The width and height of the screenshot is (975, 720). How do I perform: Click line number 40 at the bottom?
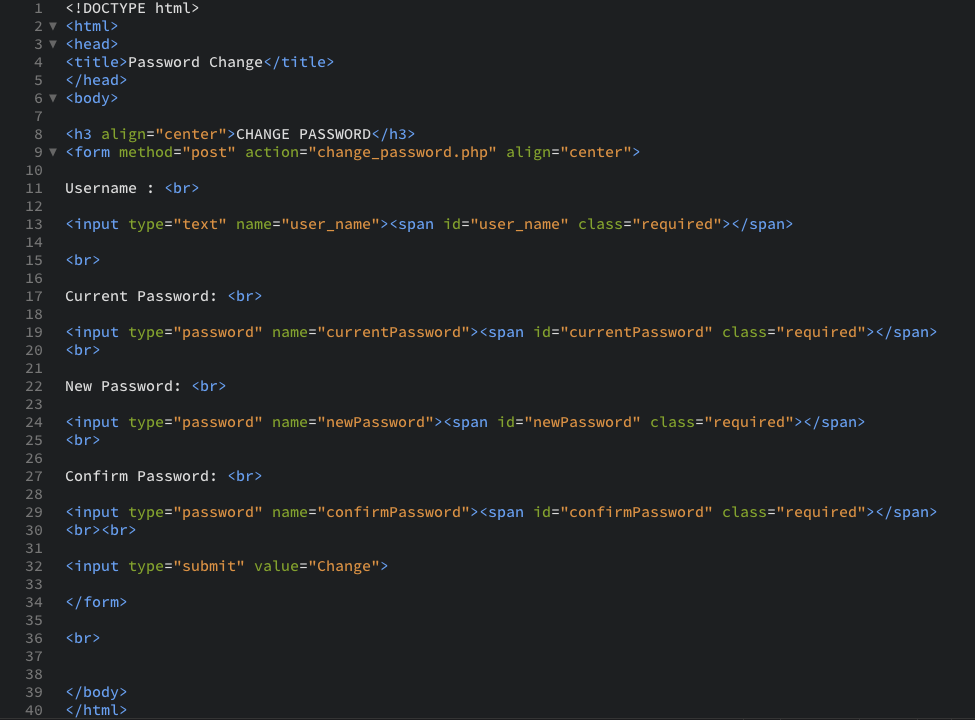click(34, 710)
